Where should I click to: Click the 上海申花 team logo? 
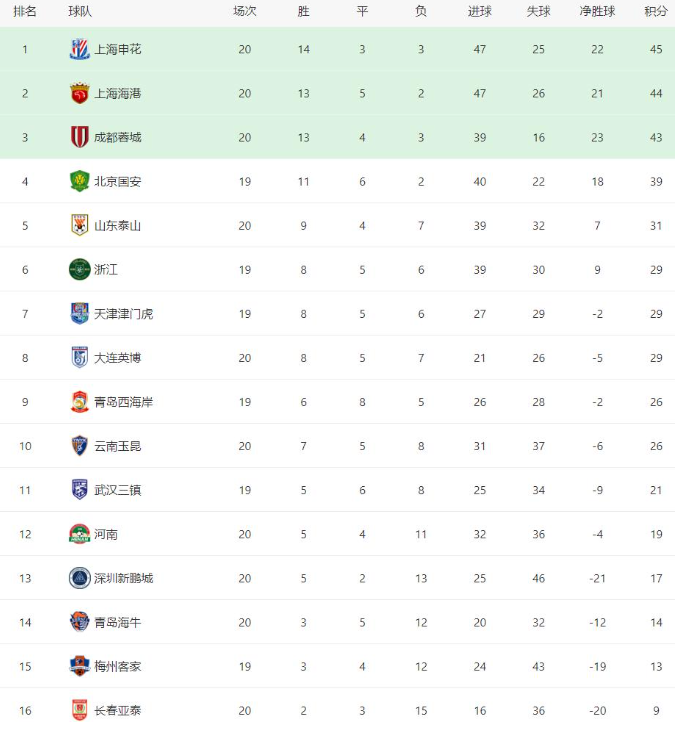pyautogui.click(x=80, y=49)
